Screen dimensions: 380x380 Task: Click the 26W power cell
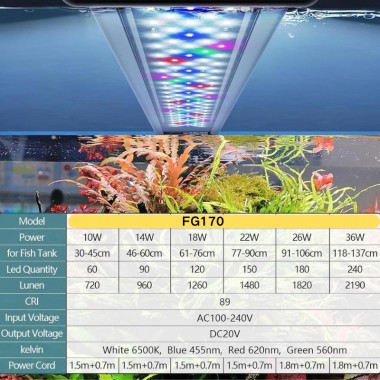[302, 237]
